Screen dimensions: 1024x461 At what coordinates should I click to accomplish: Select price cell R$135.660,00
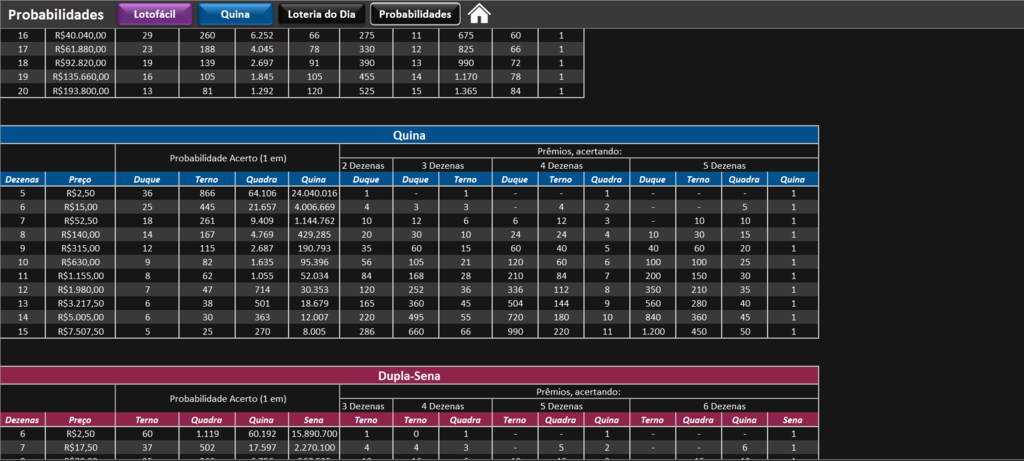point(81,76)
